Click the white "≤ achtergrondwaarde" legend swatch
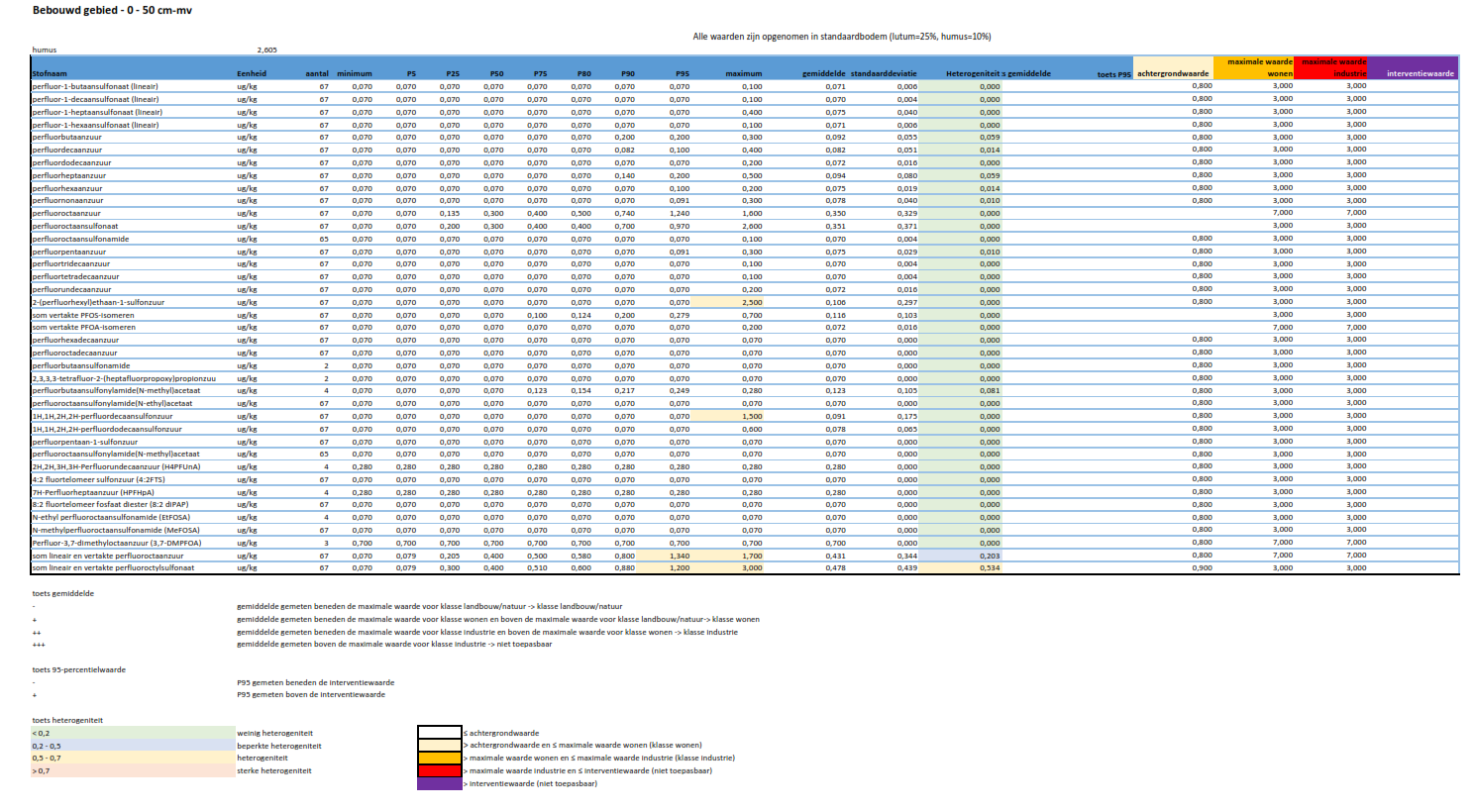 click(440, 733)
